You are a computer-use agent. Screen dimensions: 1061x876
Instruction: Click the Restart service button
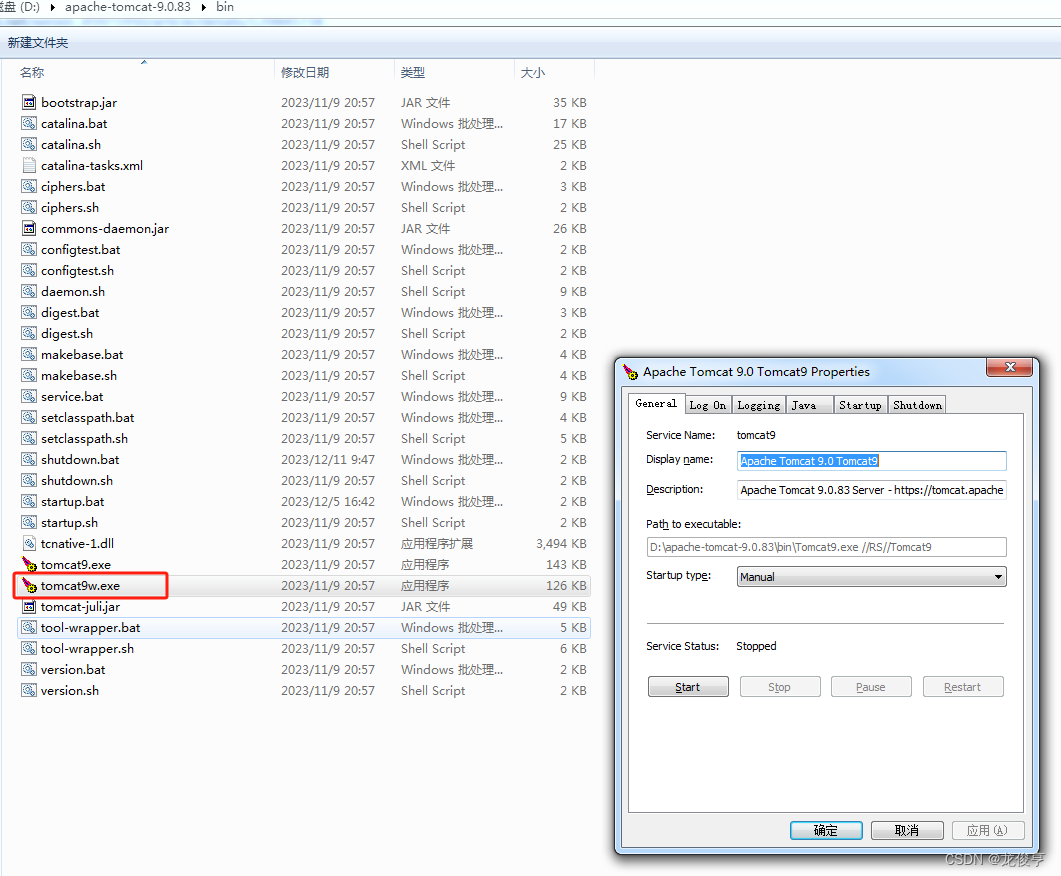[x=962, y=687]
